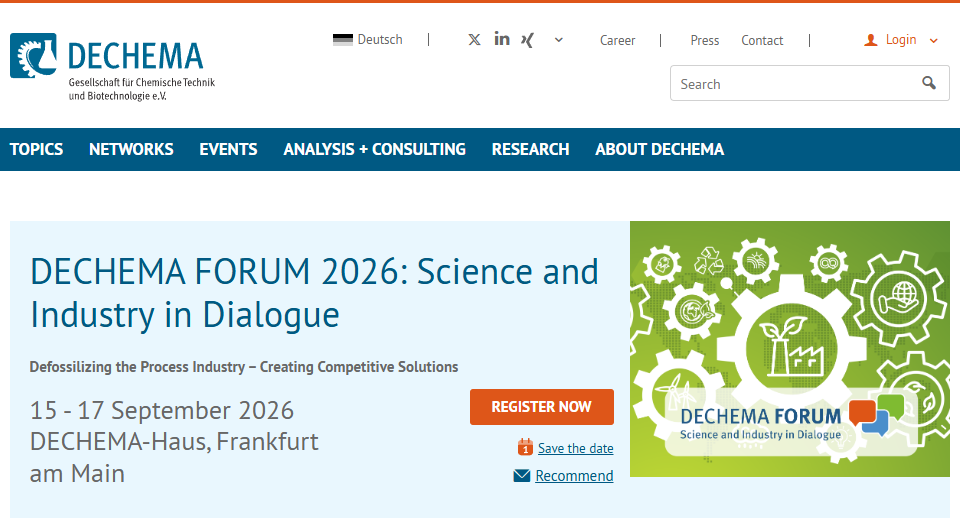
Task: Open the X (Twitter) social icon
Action: [474, 40]
